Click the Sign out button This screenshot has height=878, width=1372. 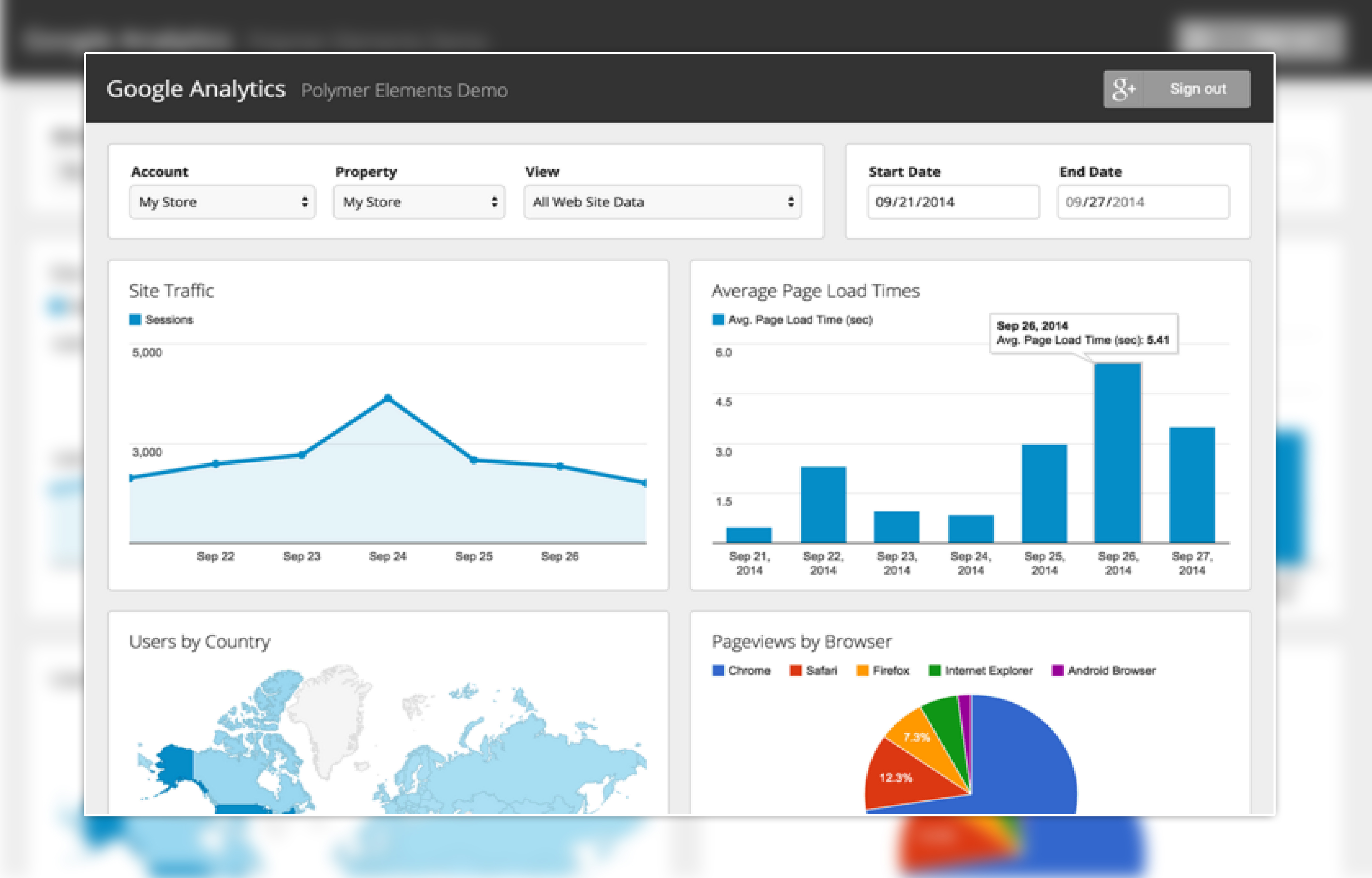(1197, 89)
